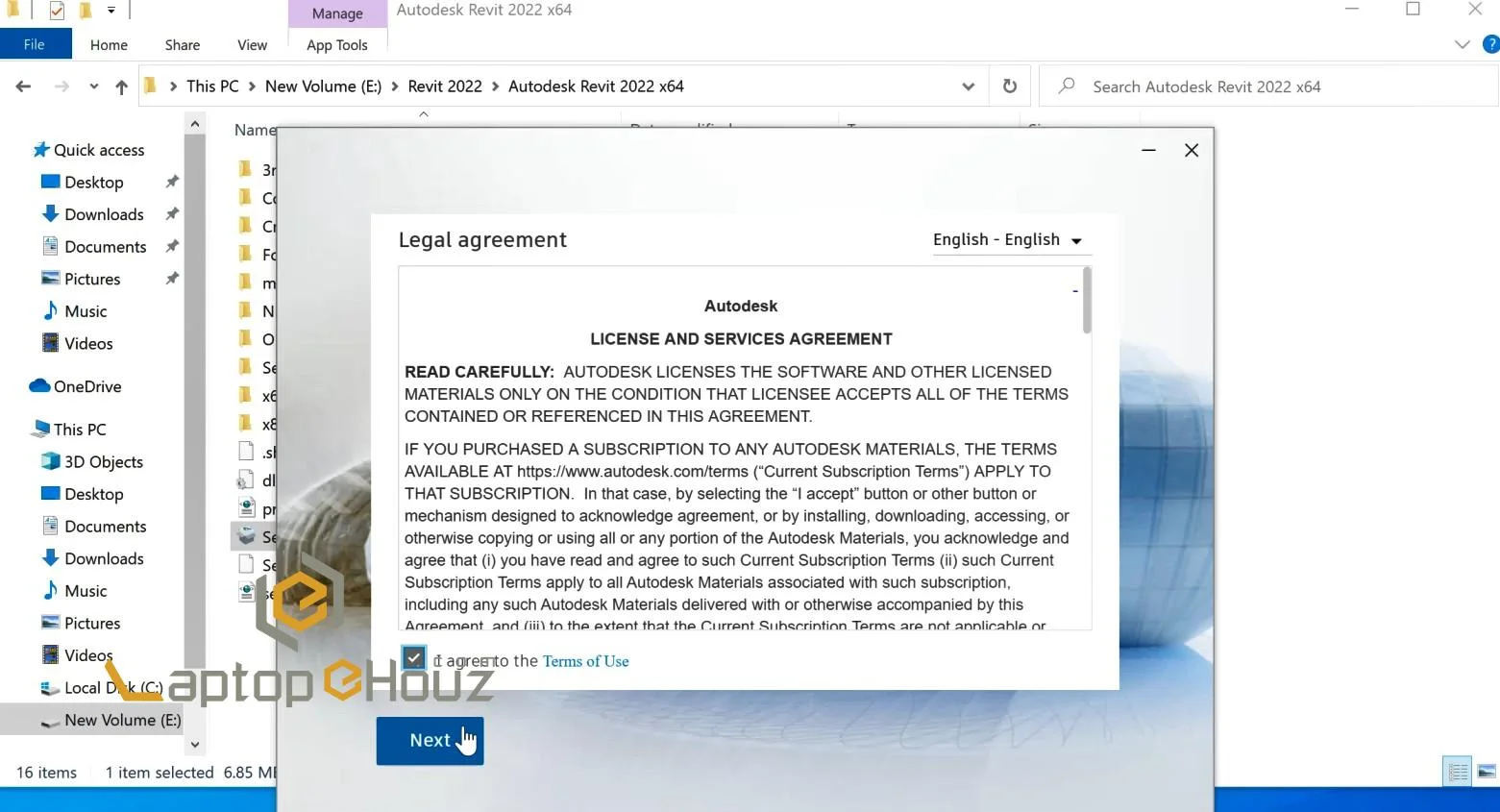Open the recent locations dropdown arrow
Viewport: 1500px width, 812px height.
pos(93,86)
